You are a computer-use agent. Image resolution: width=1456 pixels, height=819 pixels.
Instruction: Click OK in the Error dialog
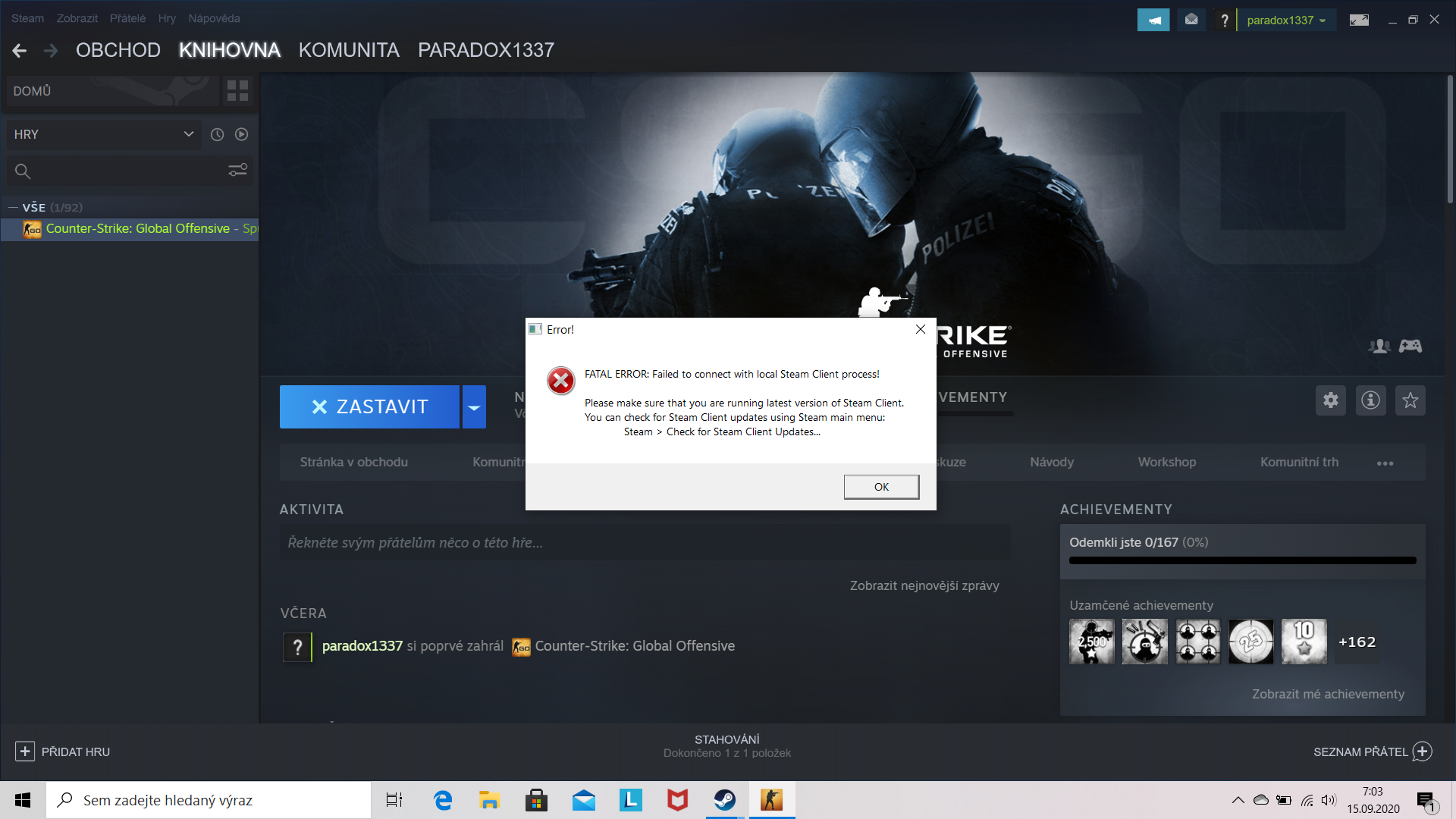pos(881,487)
